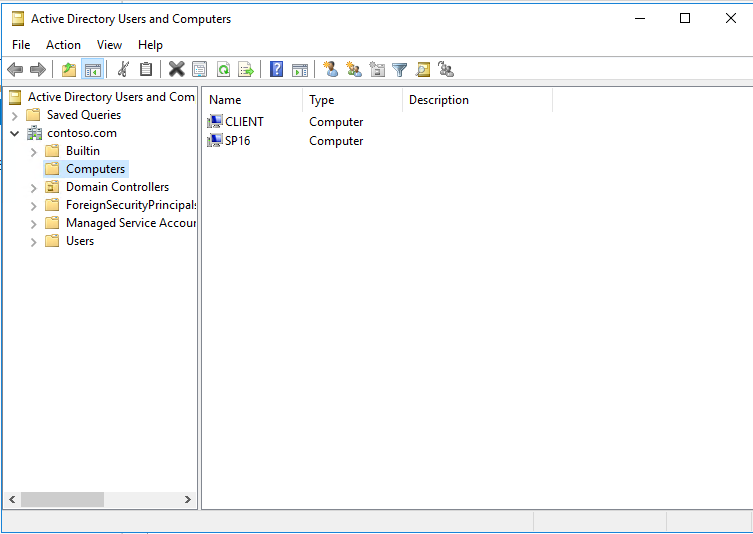Toggle Show/Hide Action Pane icon

300,70
